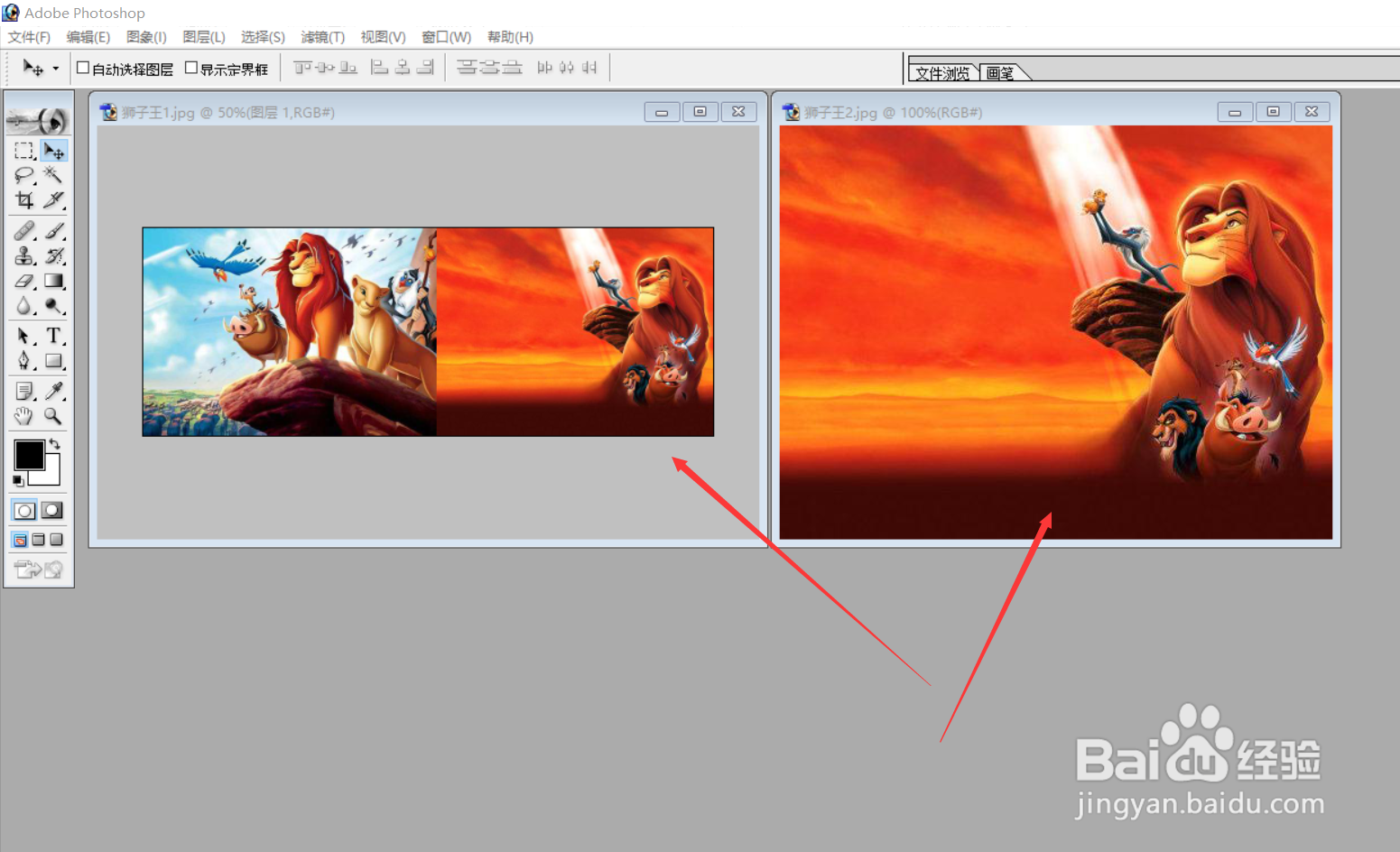The height and width of the screenshot is (852, 1400).
Task: Click distribute horizontal centers icon
Action: (567, 68)
